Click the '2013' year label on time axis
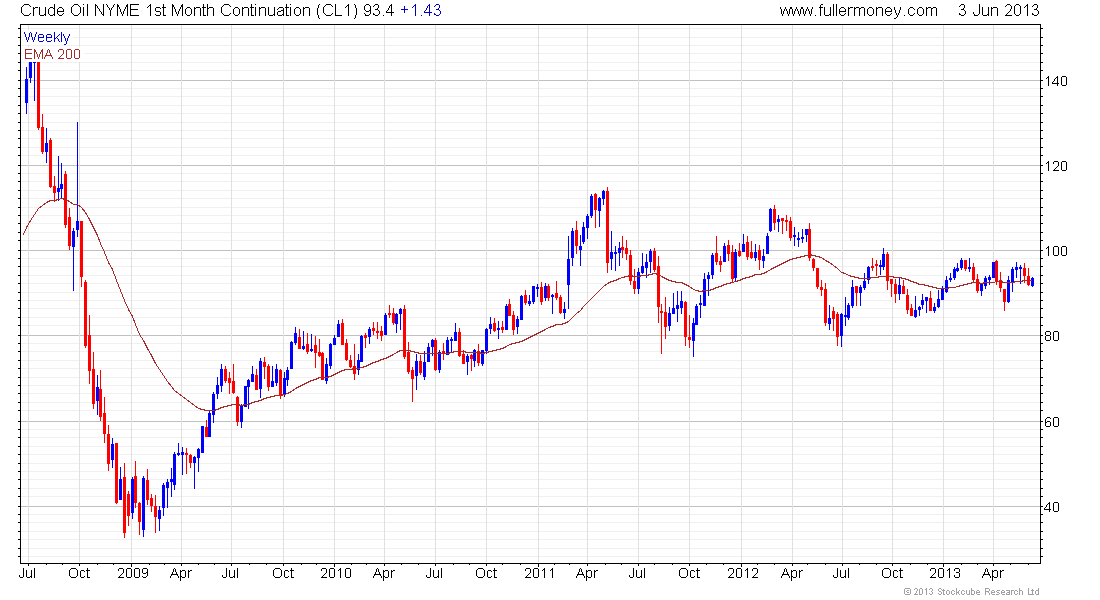Viewport: 1100px width, 600px height. [x=944, y=573]
